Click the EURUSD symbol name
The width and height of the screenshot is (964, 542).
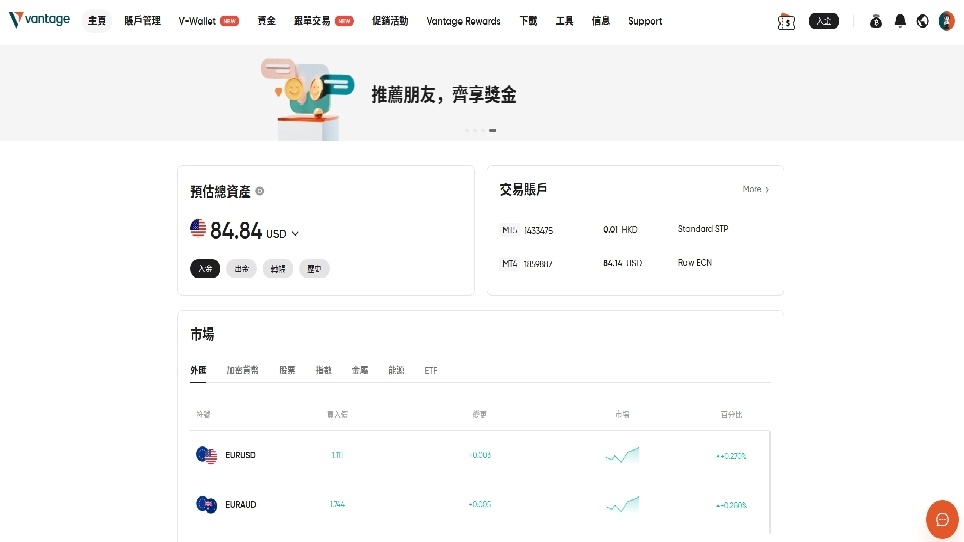[x=240, y=455]
